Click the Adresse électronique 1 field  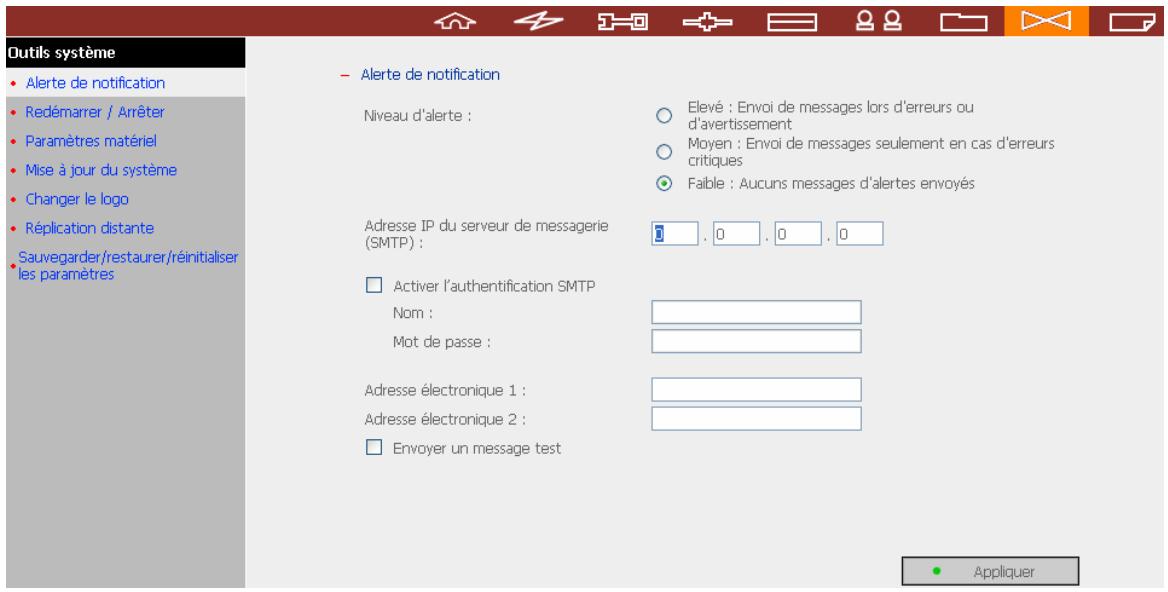click(x=756, y=389)
